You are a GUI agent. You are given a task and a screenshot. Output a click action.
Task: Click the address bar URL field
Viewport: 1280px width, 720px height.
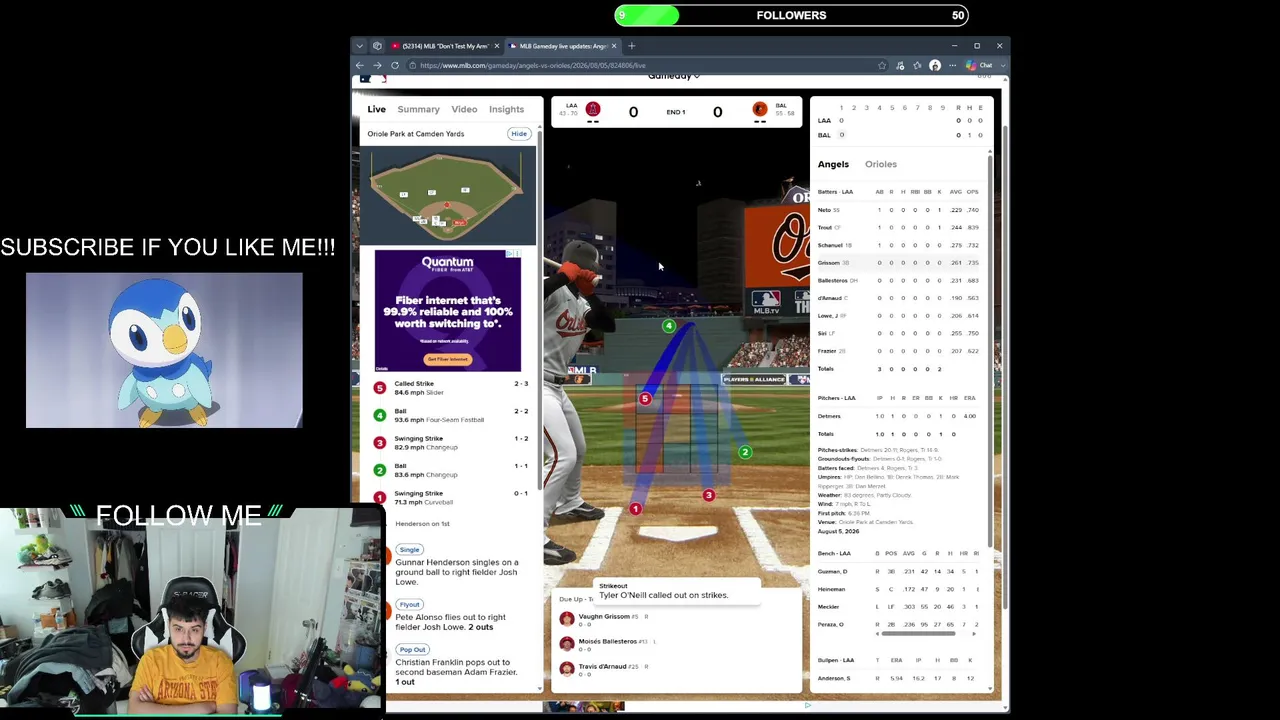pyautogui.click(x=640, y=66)
